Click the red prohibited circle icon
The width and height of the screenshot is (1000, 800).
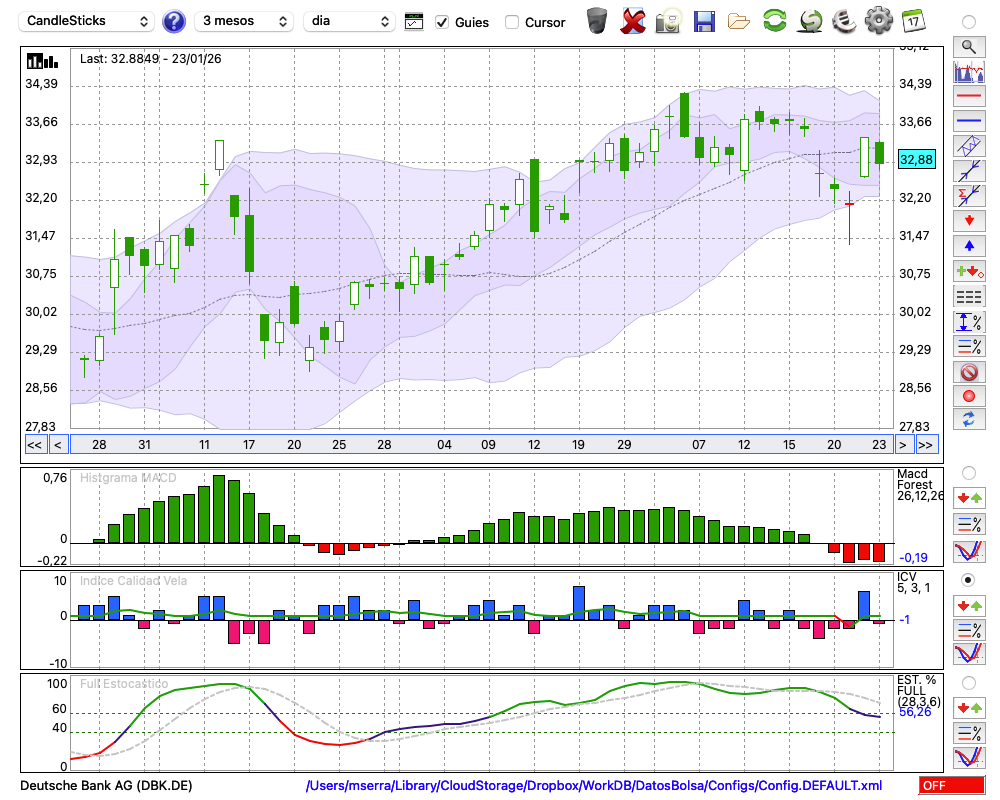(968, 372)
